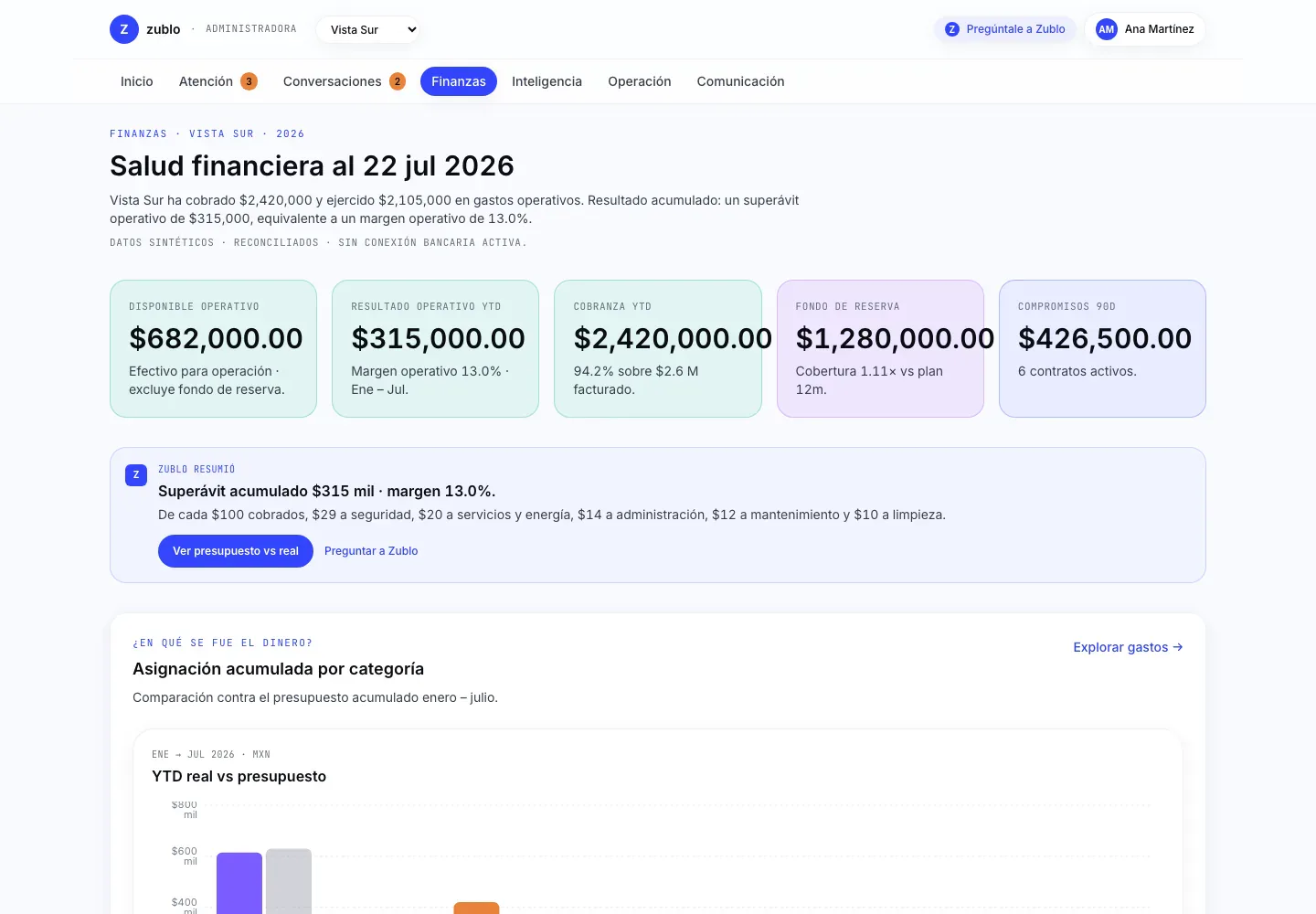Click the $600 mil axis label
The width and height of the screenshot is (1316, 914).
click(185, 856)
